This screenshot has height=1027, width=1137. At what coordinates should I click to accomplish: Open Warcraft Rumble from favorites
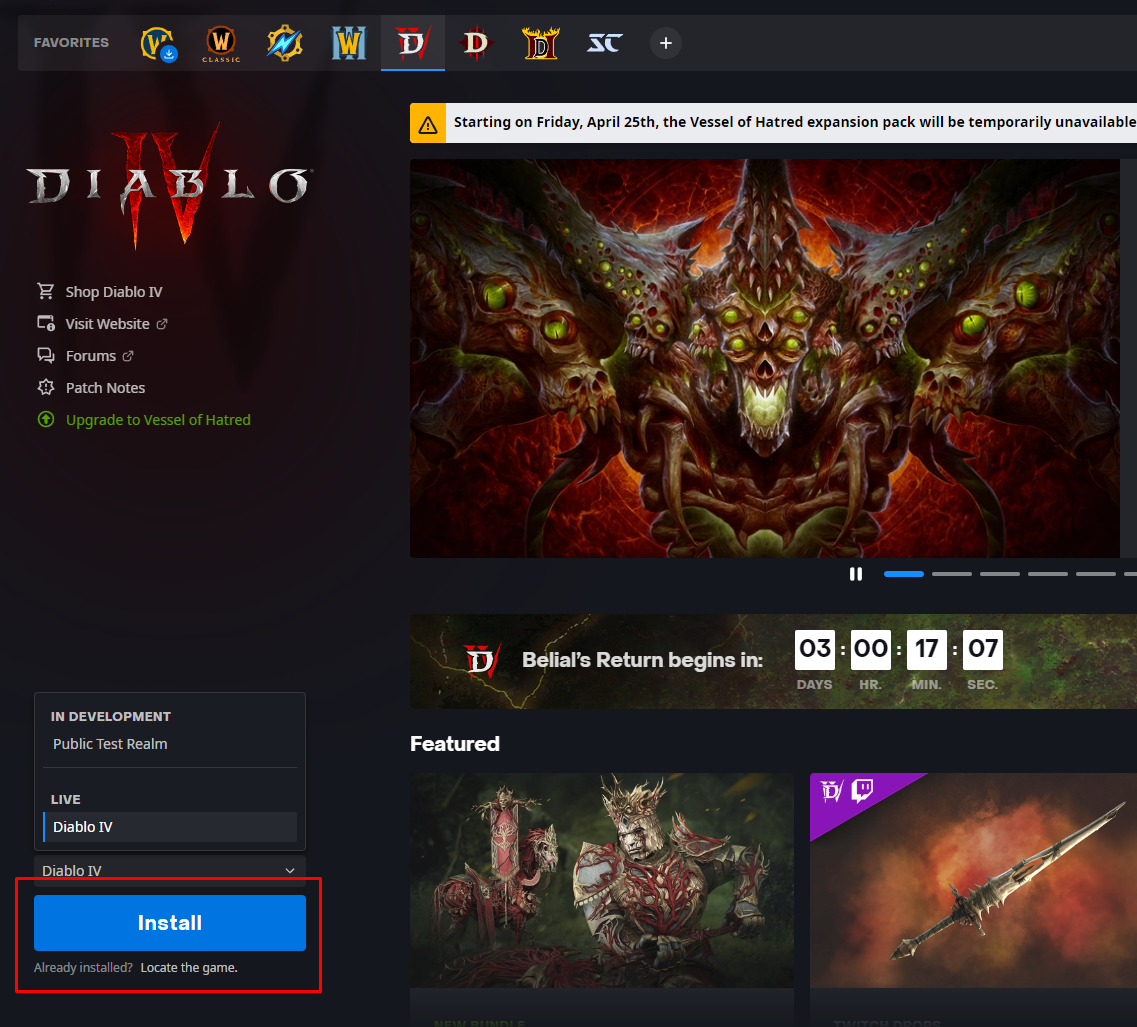(x=284, y=43)
